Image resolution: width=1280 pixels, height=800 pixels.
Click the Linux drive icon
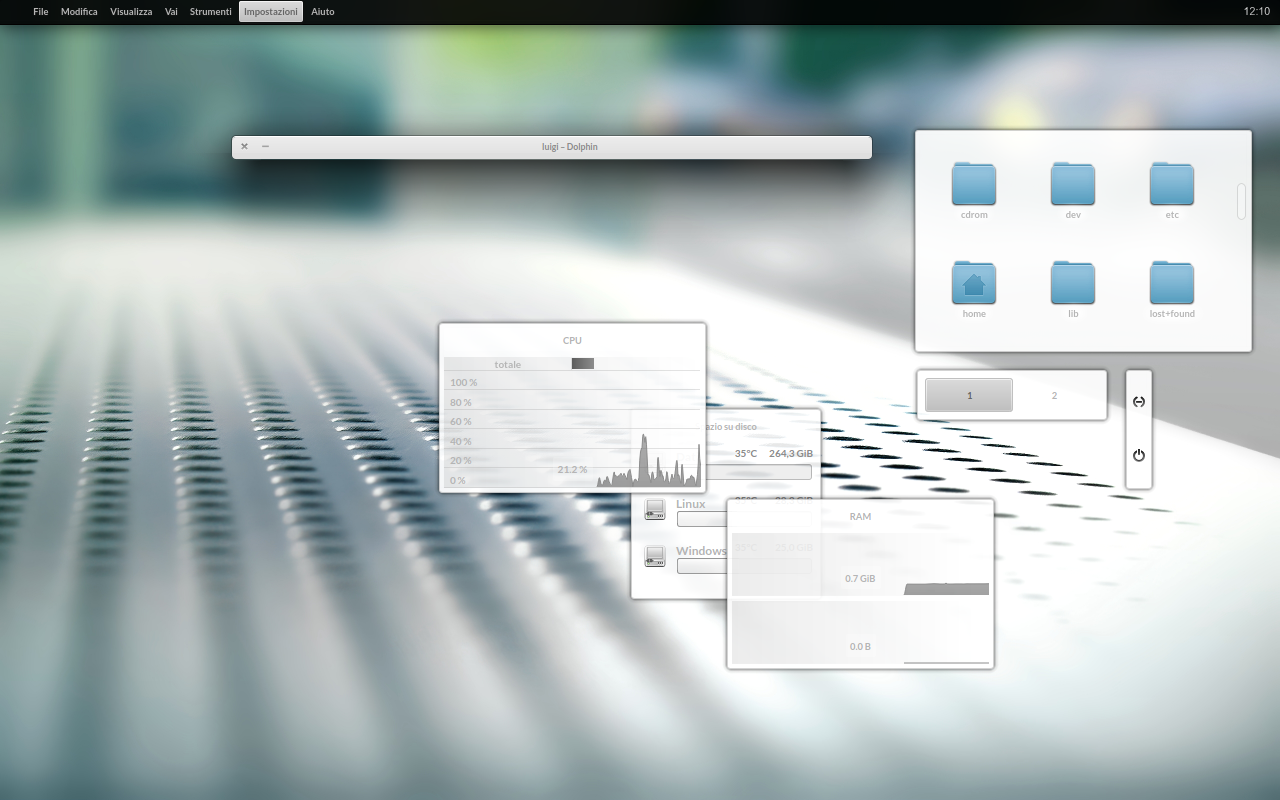[x=655, y=509]
